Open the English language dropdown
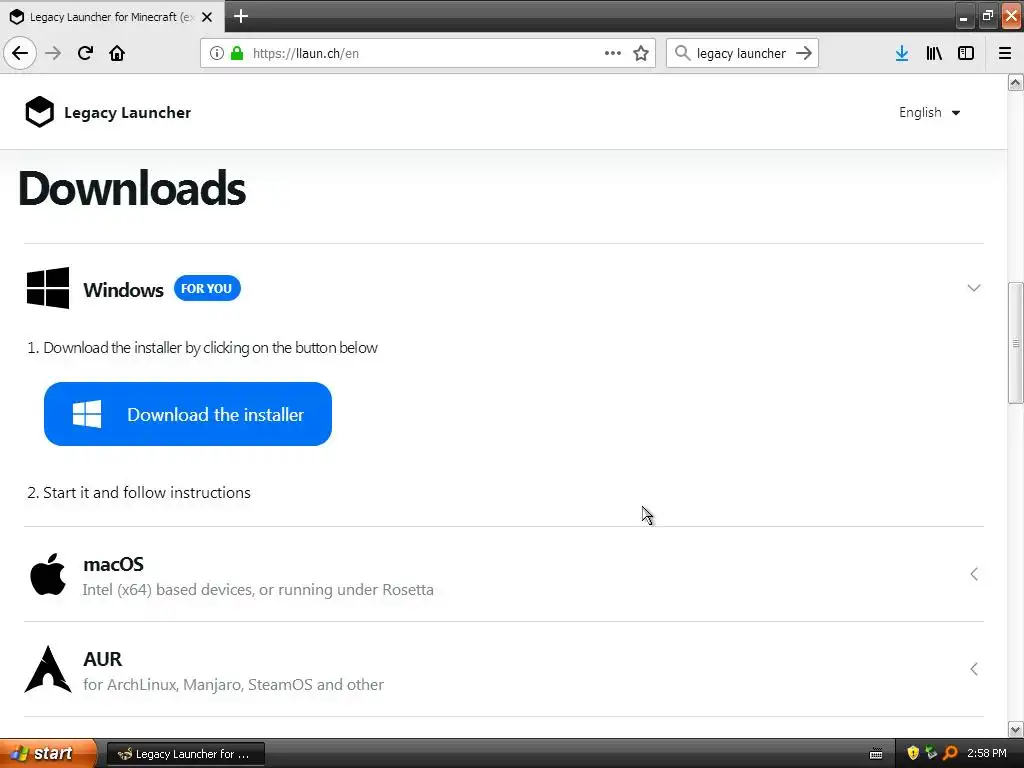 click(x=929, y=112)
